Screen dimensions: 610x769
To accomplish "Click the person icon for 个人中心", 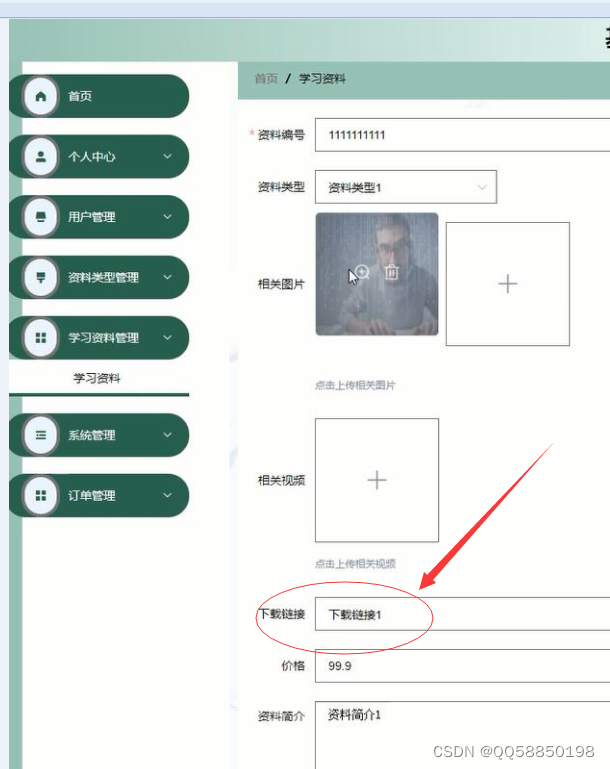I will point(41,156).
